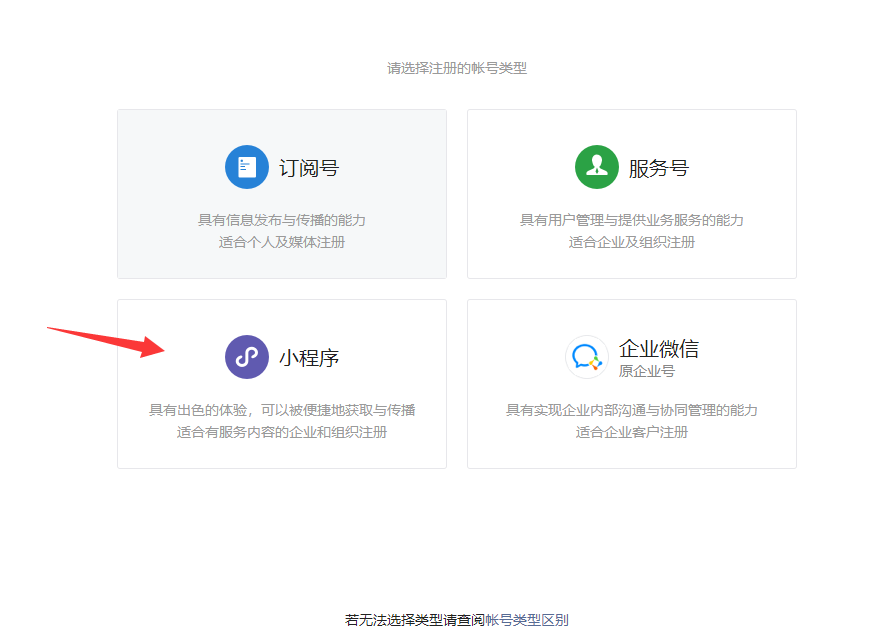877x643 pixels.
Task: Click text 适合企业及组织注册
Action: pyautogui.click(x=632, y=242)
